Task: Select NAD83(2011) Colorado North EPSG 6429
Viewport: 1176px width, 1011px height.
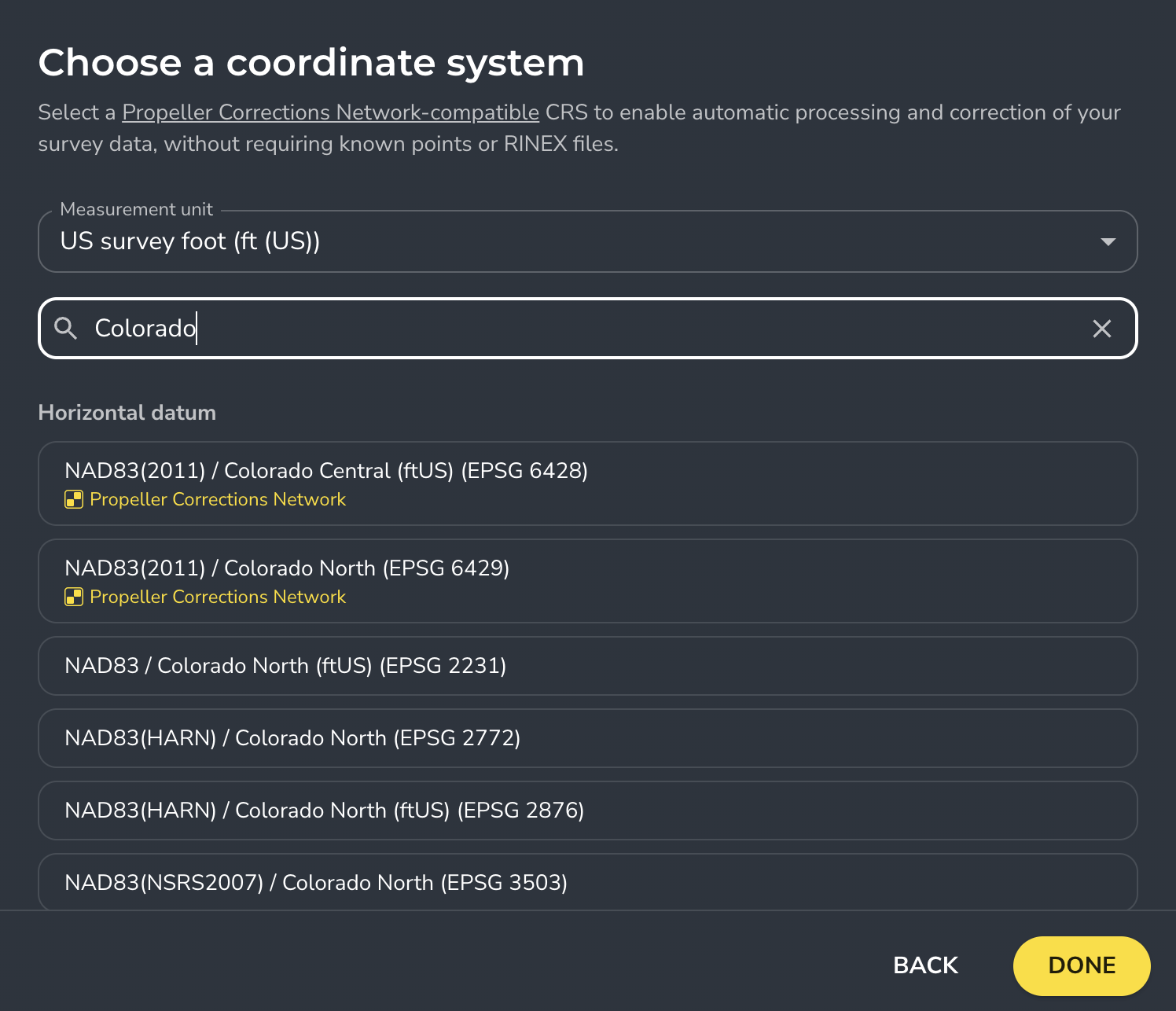Action: tap(587, 581)
